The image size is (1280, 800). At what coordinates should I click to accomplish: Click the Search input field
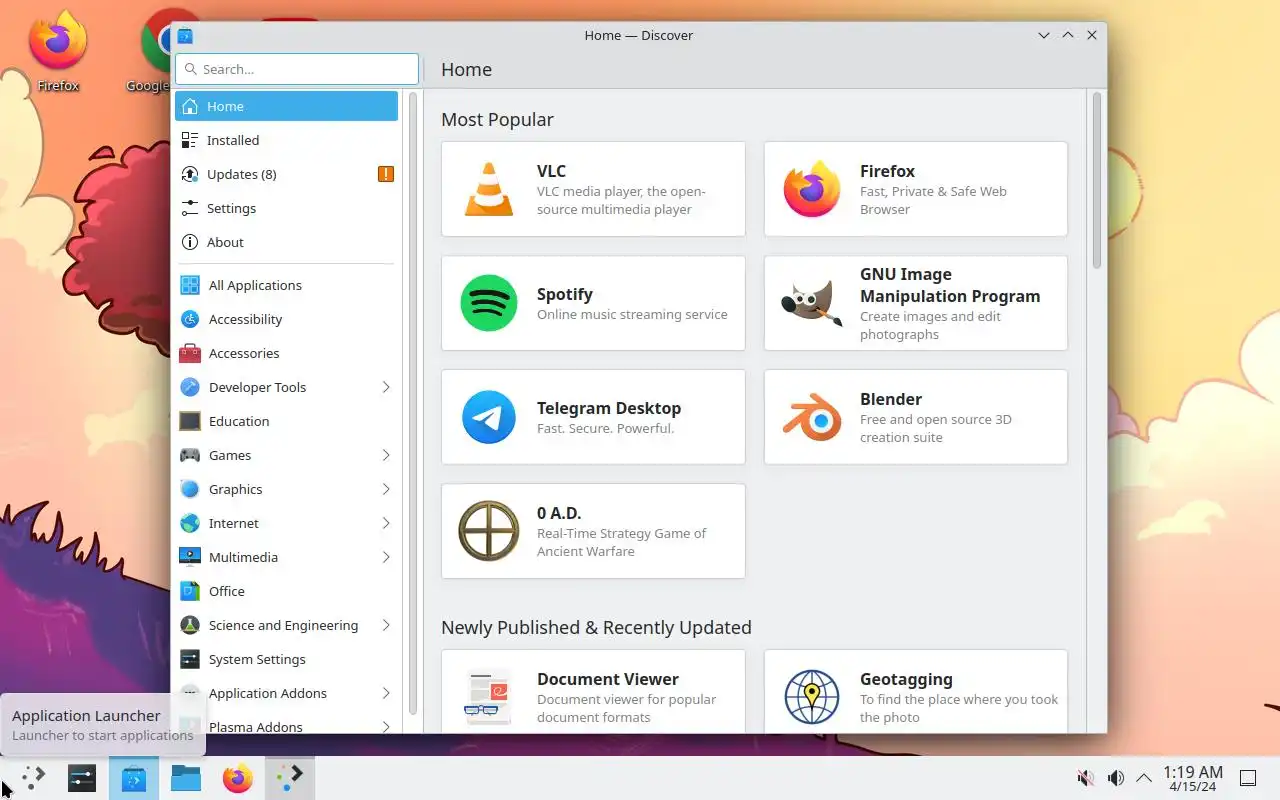coord(297,69)
